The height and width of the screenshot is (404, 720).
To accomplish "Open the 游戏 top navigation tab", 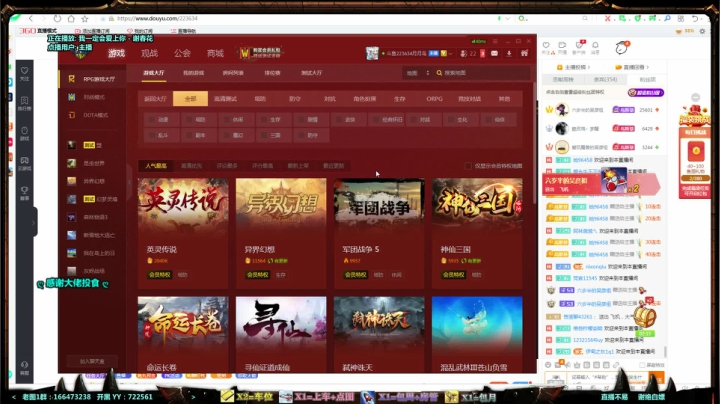I will point(116,53).
